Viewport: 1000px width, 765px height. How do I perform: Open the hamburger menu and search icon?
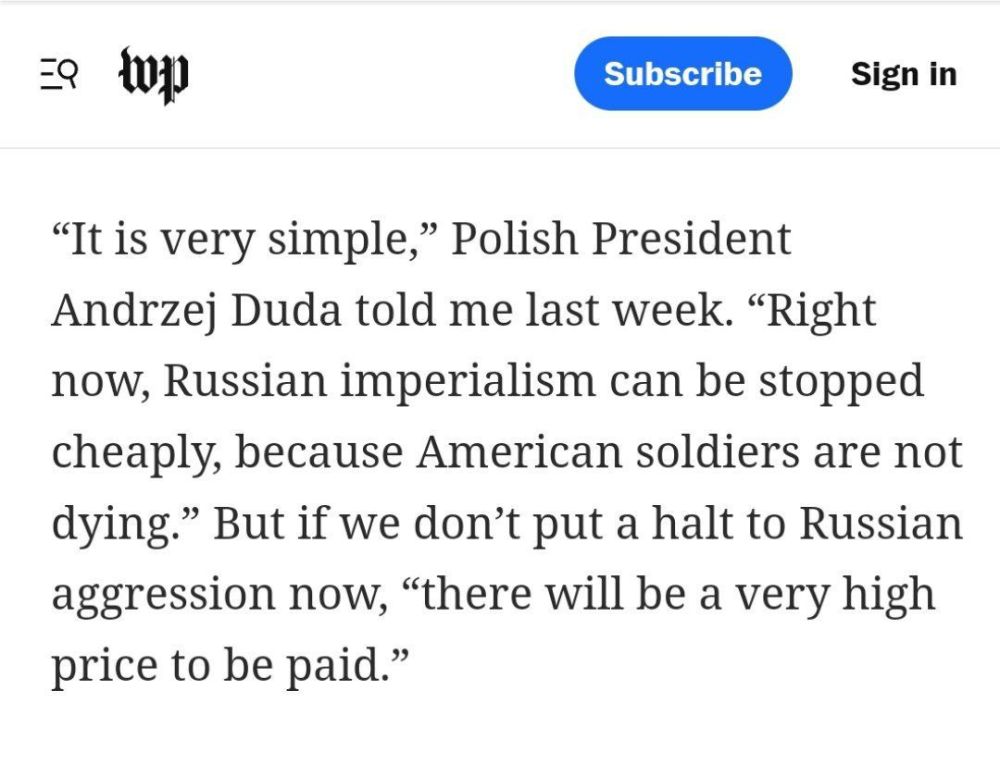pos(57,73)
